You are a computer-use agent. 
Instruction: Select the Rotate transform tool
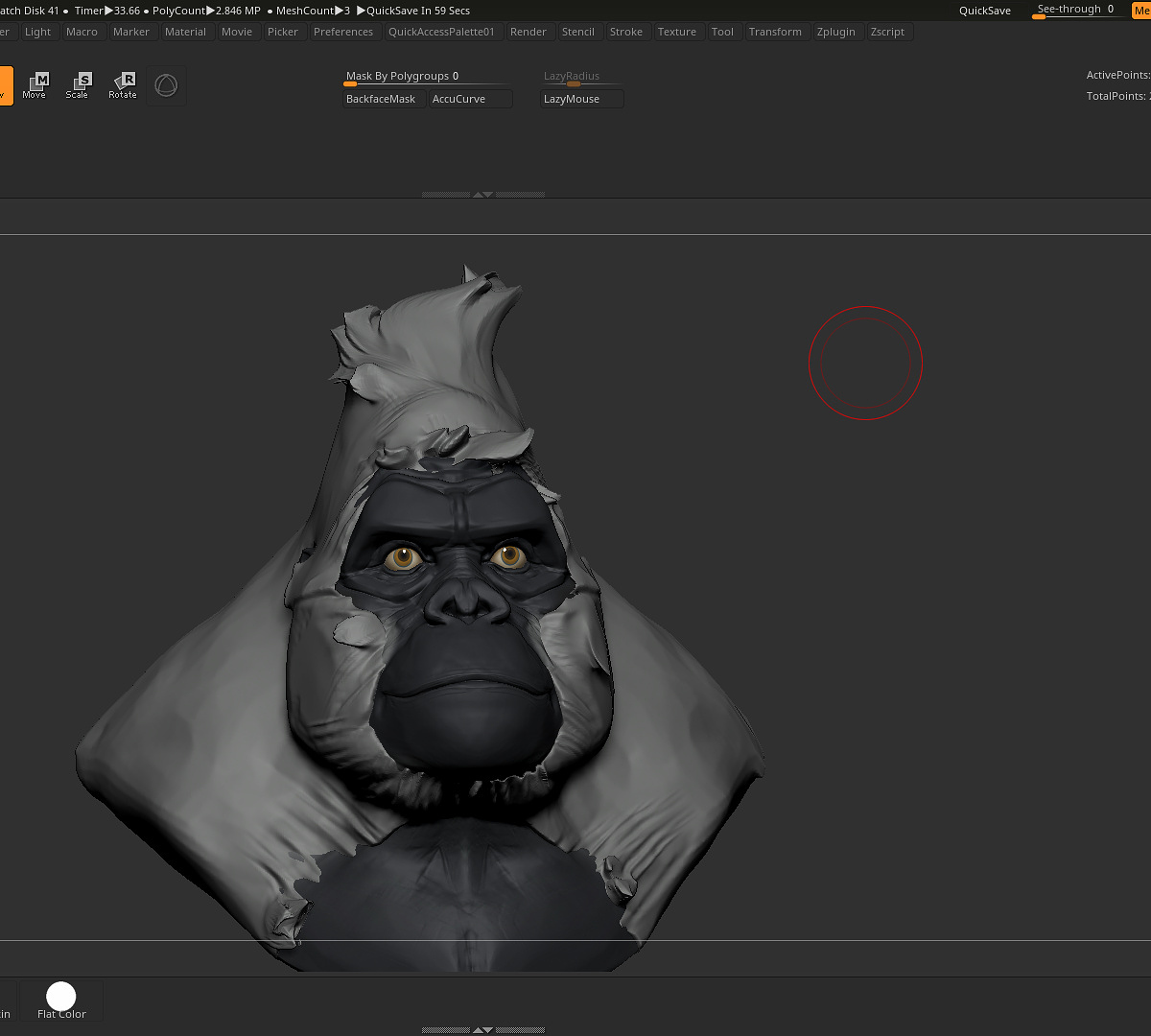tap(123, 85)
